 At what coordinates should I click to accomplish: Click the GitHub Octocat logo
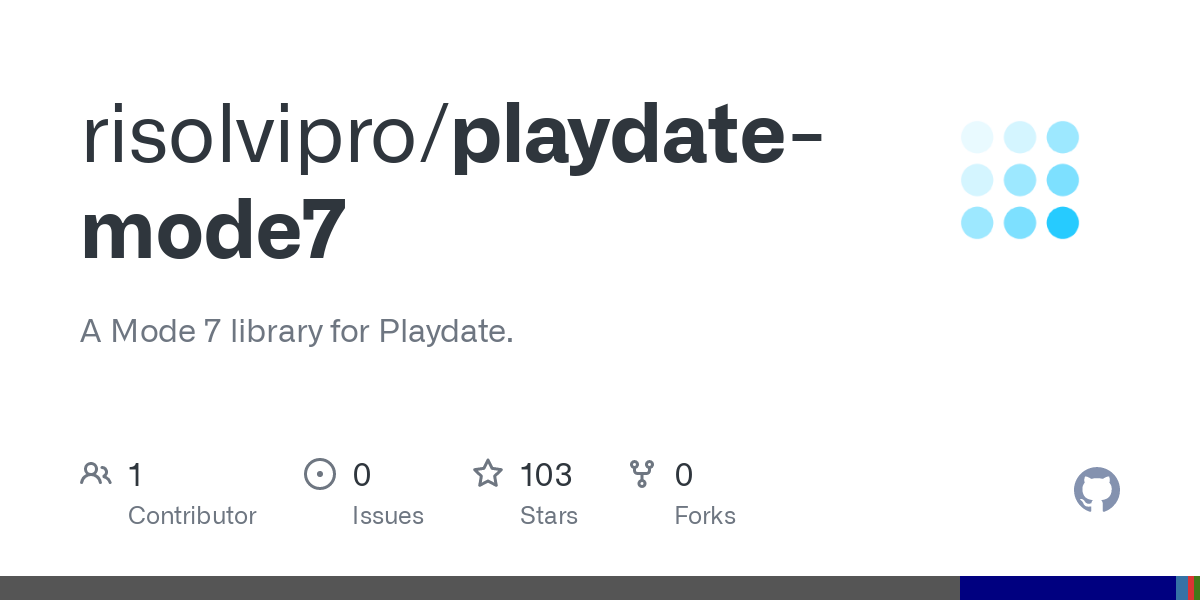click(x=1096, y=490)
